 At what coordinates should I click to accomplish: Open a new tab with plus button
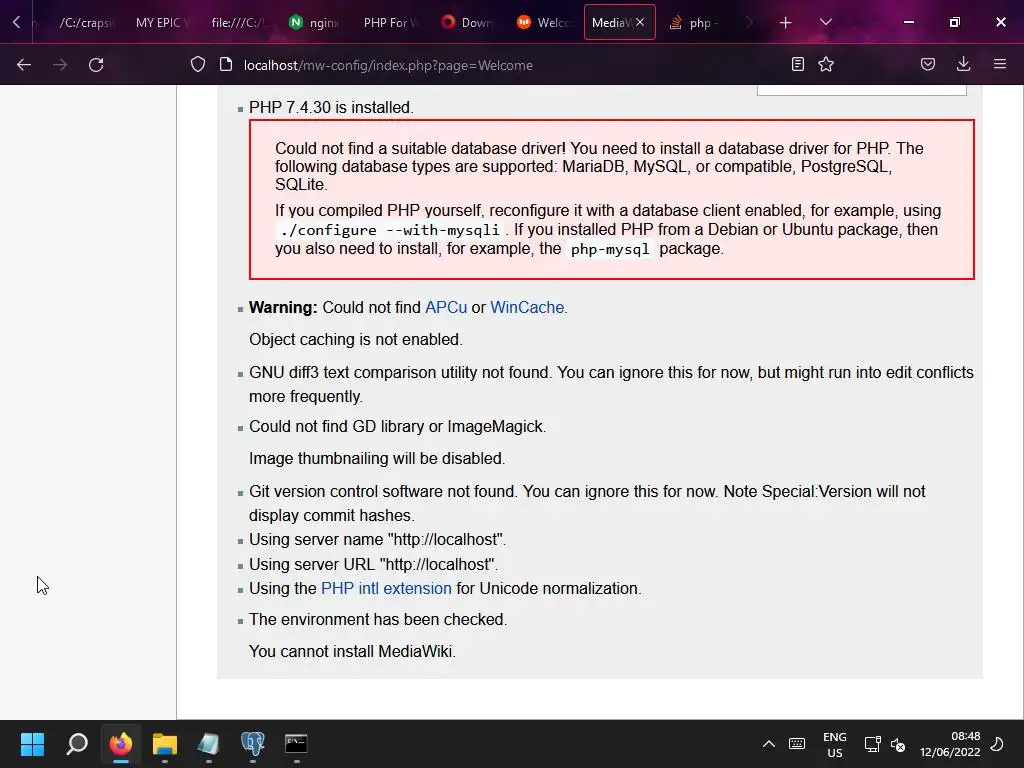[x=786, y=23]
